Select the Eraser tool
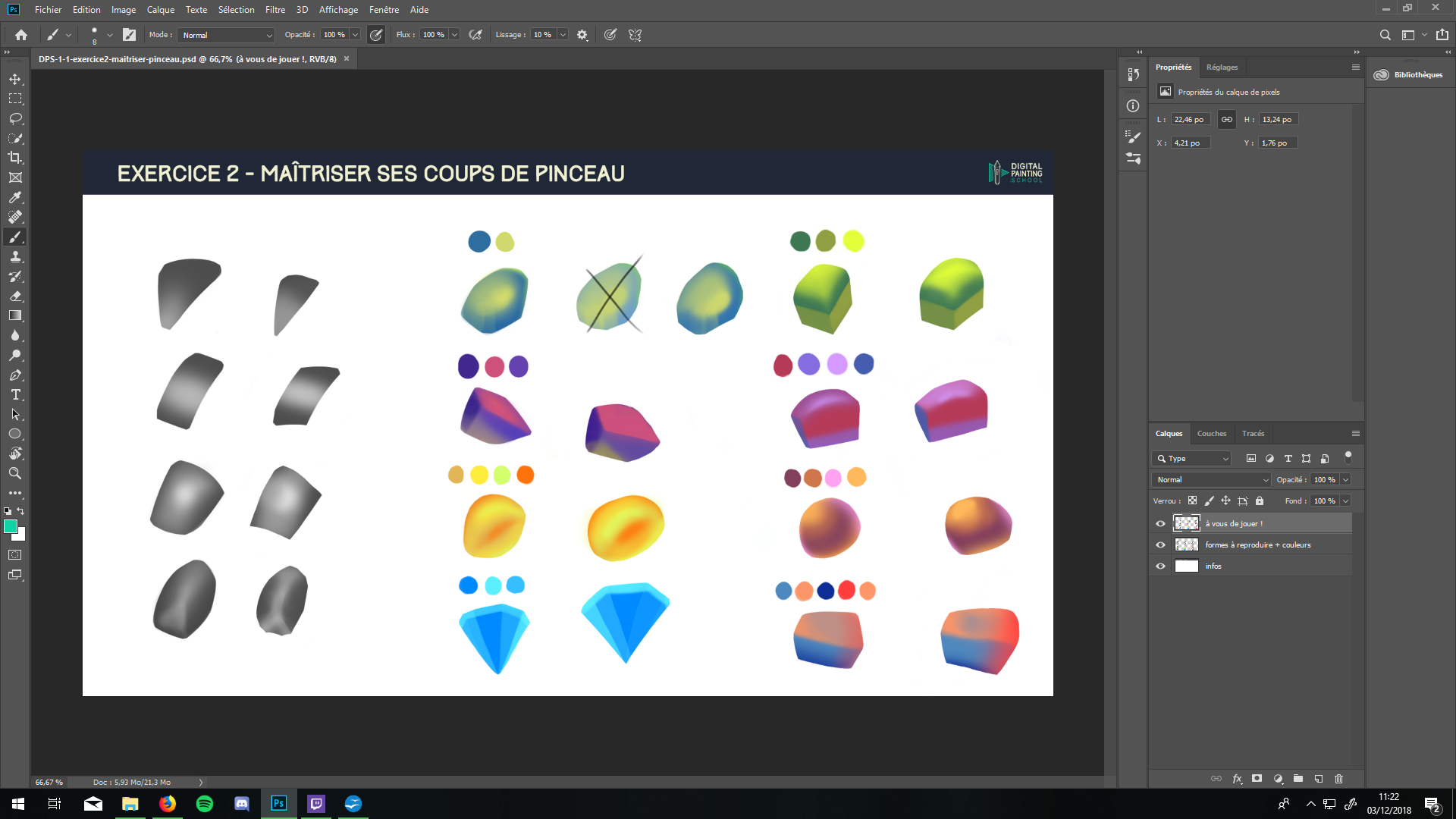The height and width of the screenshot is (819, 1456). (x=14, y=296)
